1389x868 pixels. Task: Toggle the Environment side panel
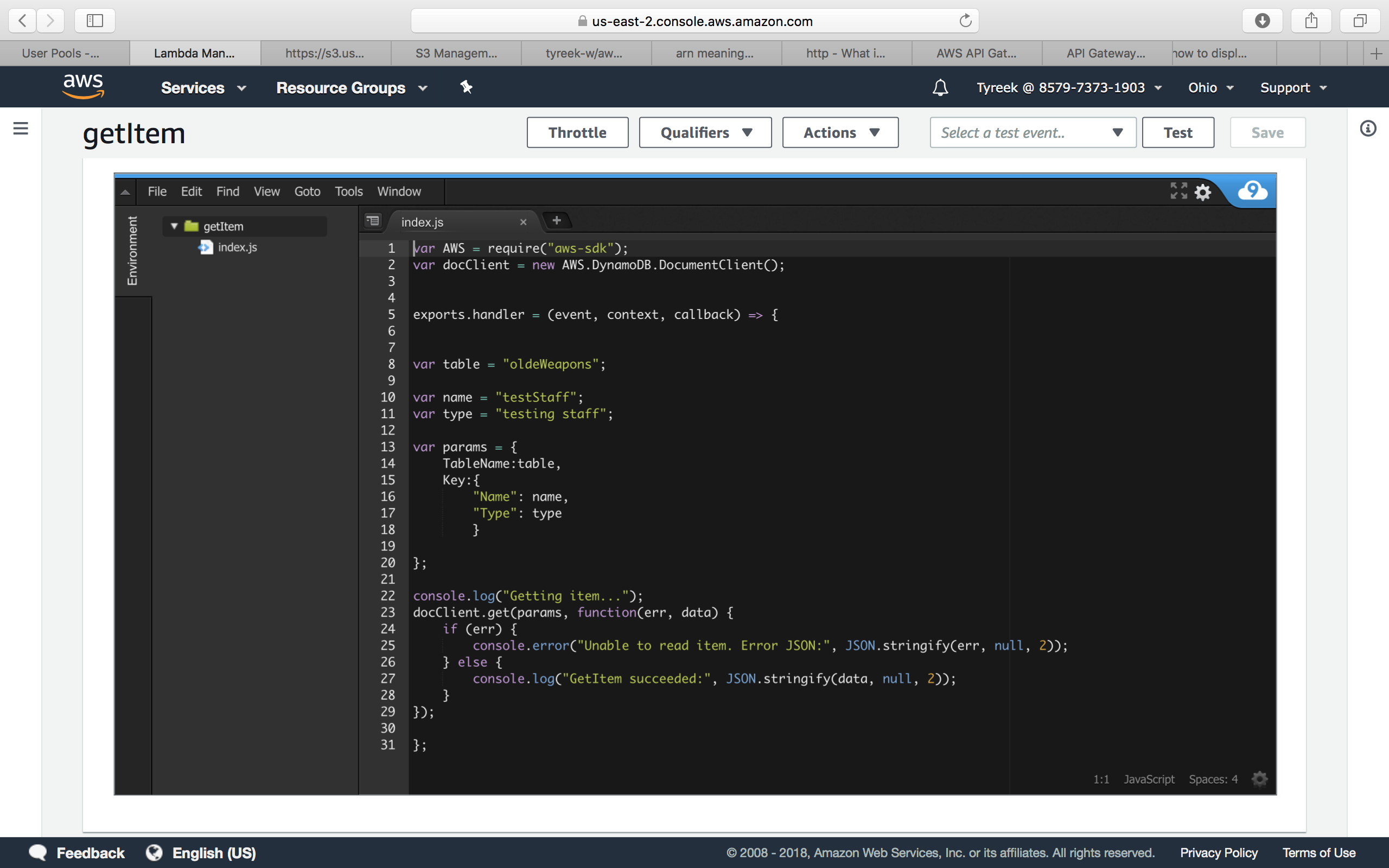pos(132,251)
